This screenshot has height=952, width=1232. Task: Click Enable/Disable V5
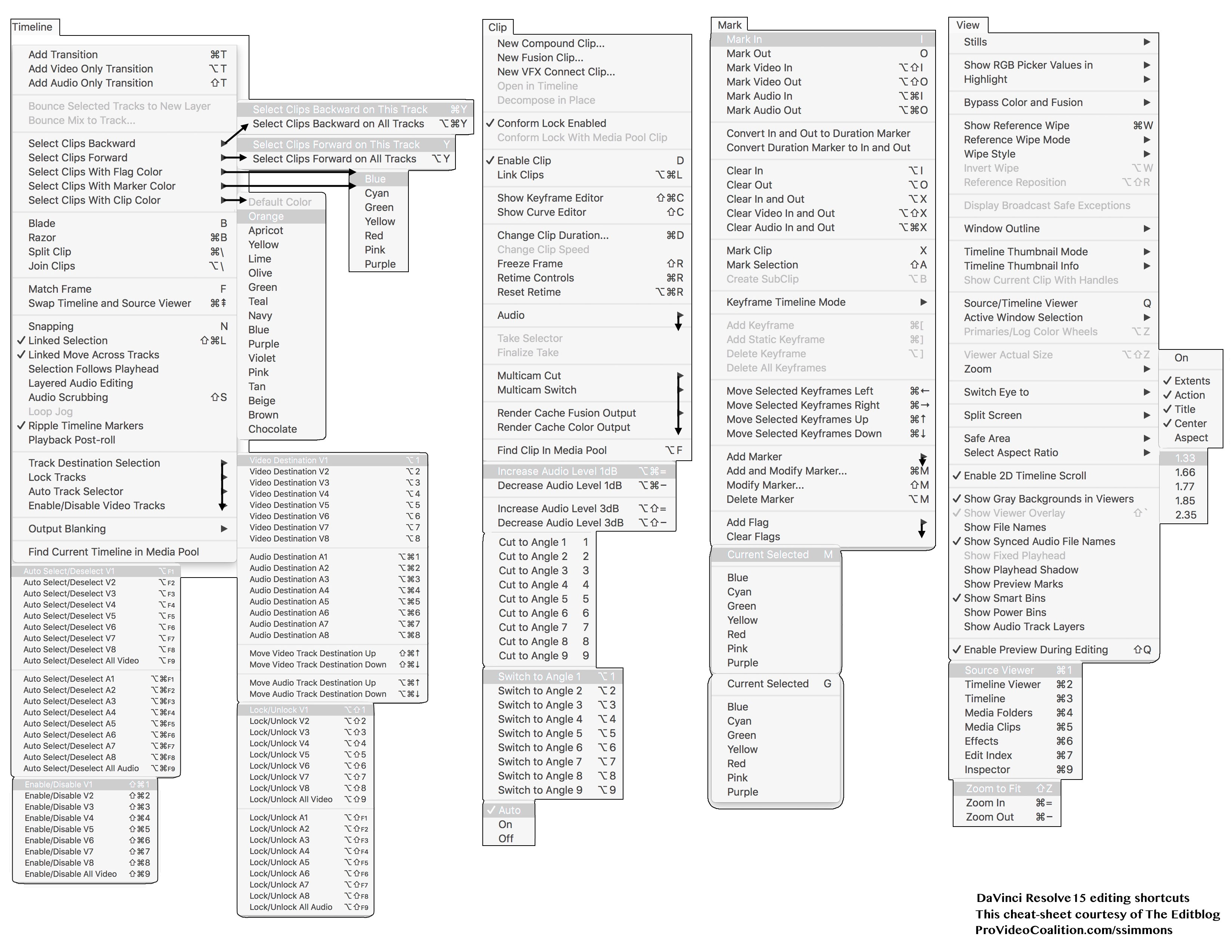[x=85, y=829]
